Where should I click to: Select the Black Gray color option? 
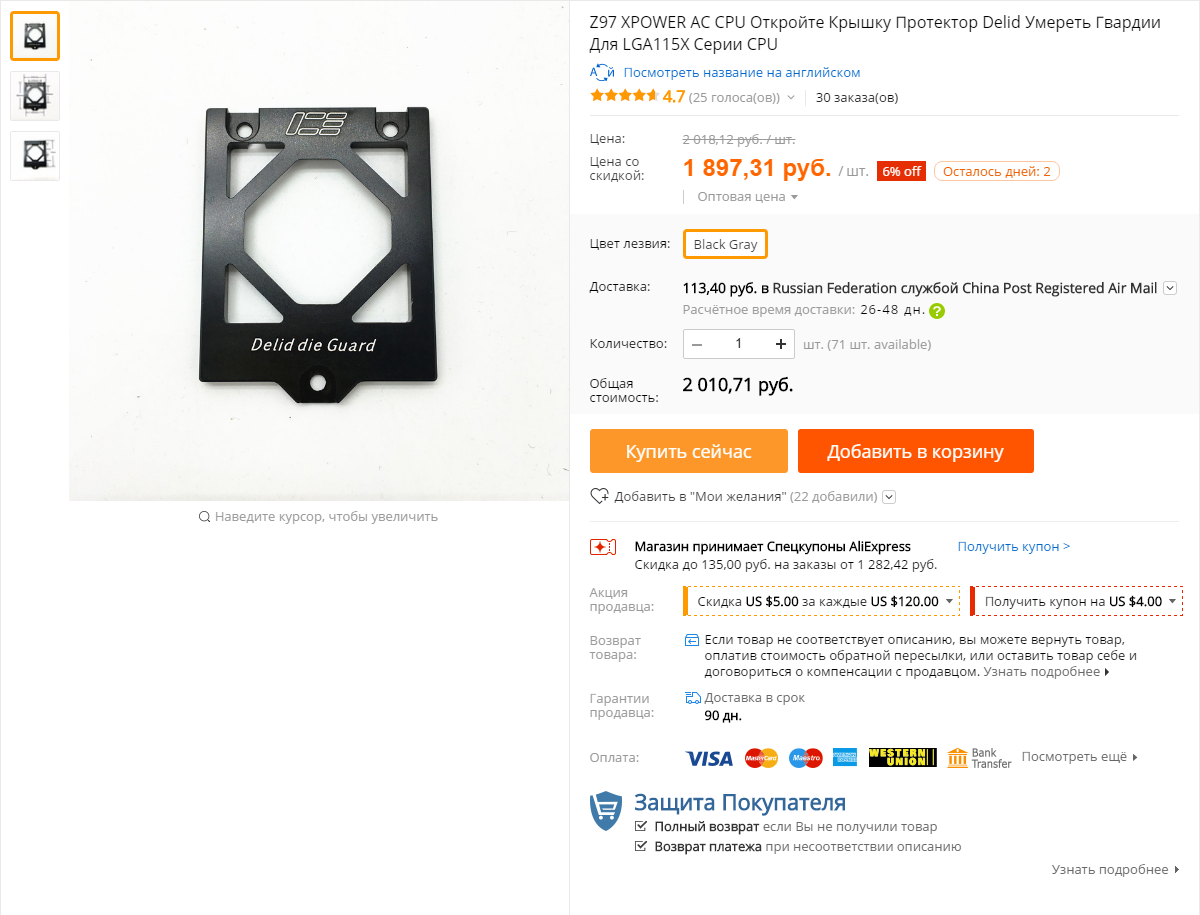pos(726,245)
